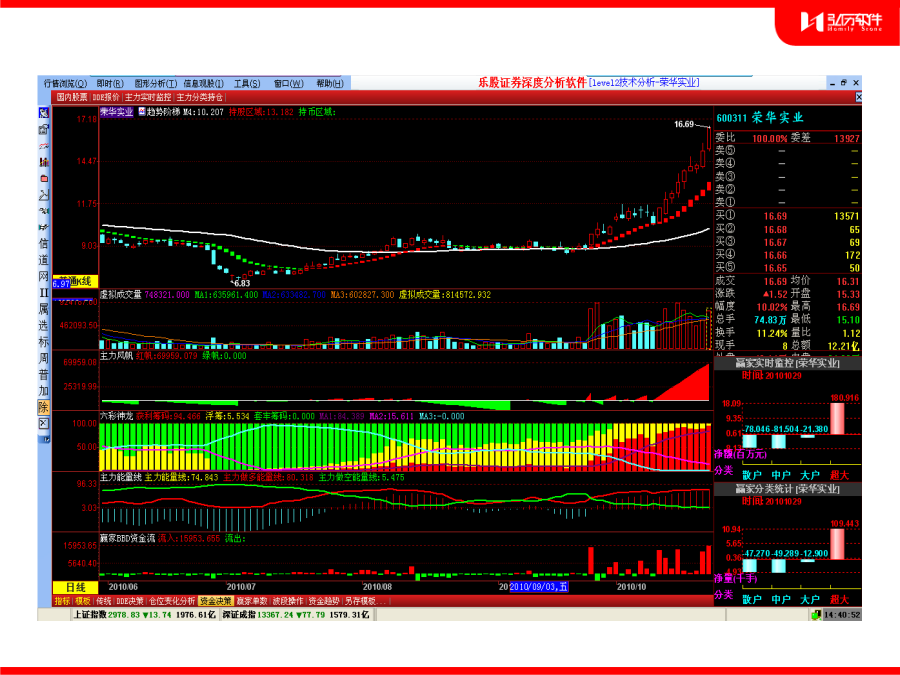Viewport: 900px width, 675px height.
Task: Open the 即时(R) menu
Action: point(110,83)
